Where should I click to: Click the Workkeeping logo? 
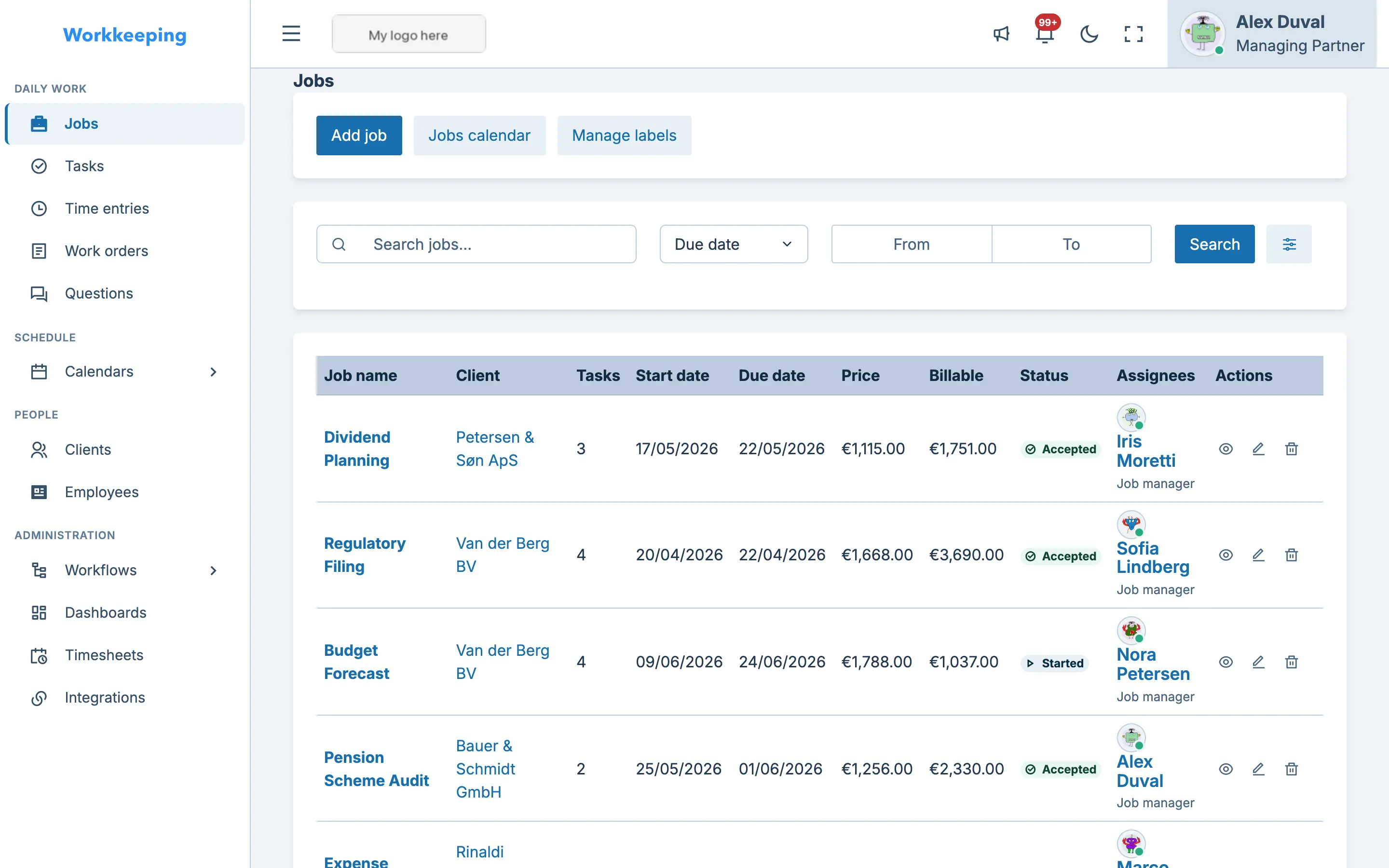pyautogui.click(x=124, y=35)
